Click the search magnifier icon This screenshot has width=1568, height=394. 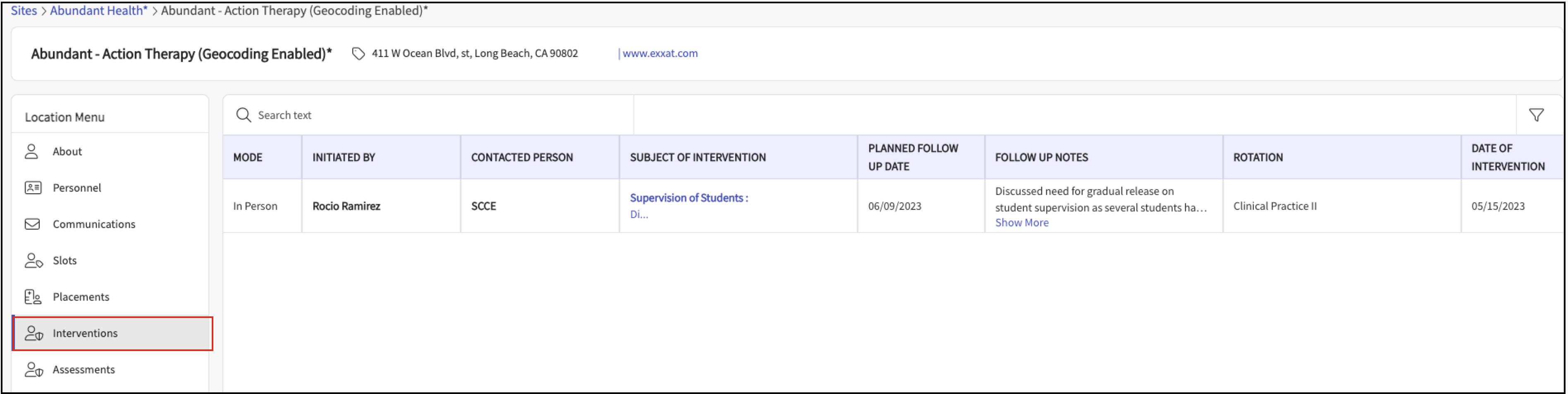point(244,115)
